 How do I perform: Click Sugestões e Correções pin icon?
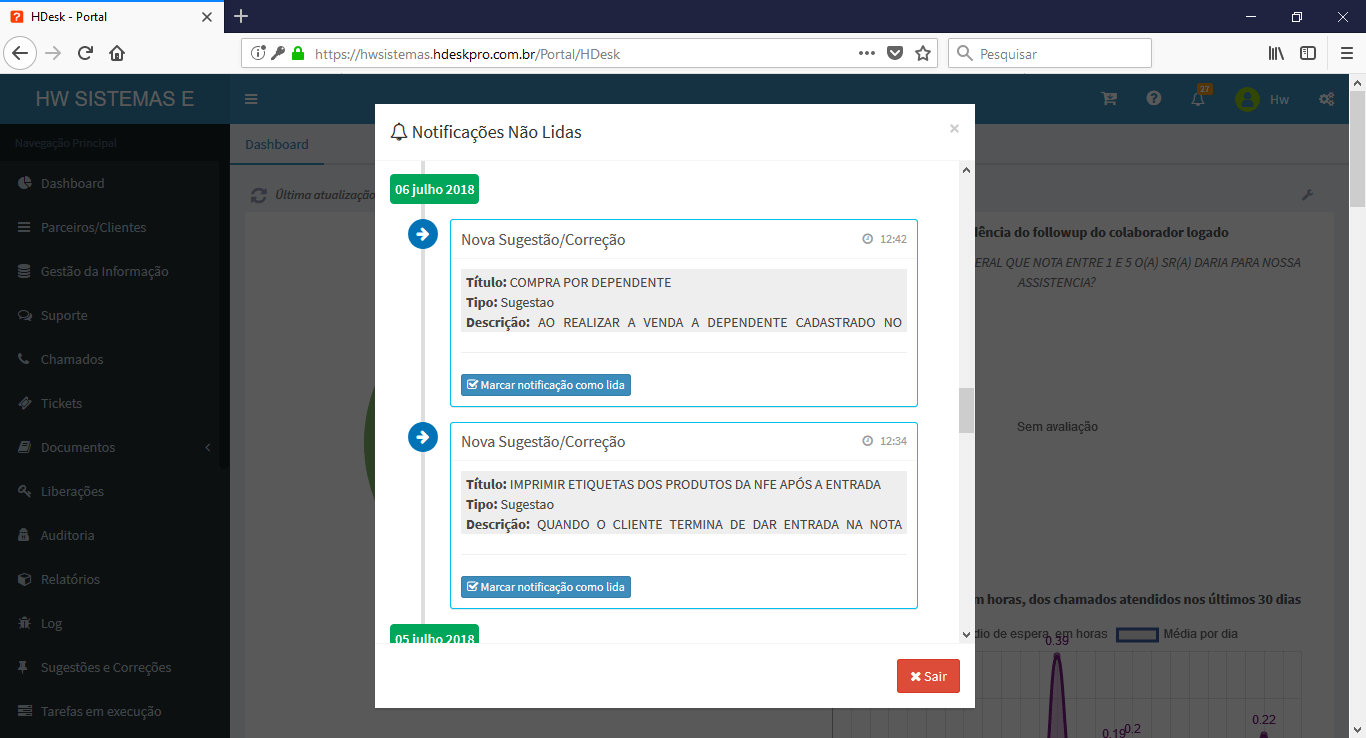click(24, 667)
